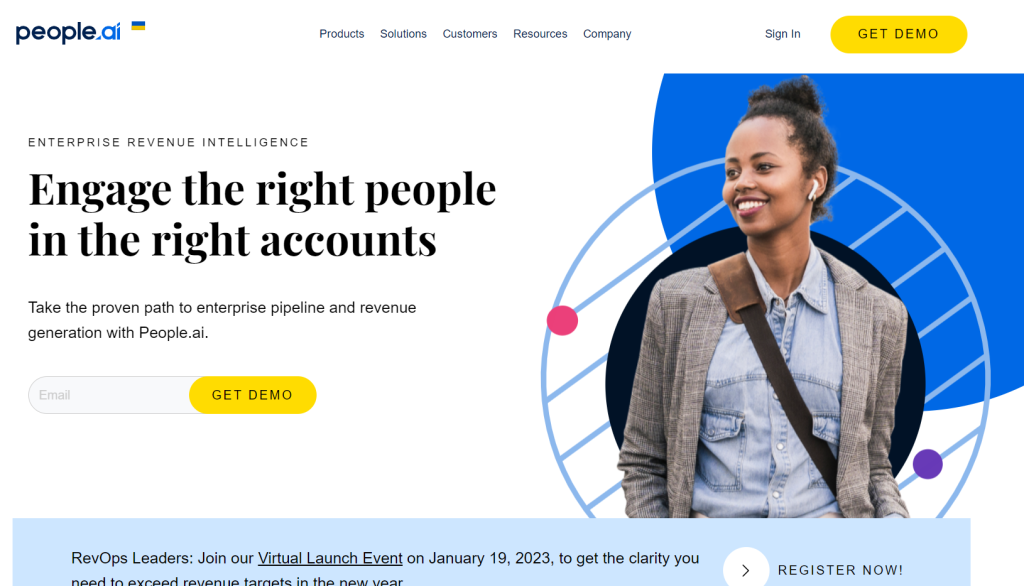Click REGISTER NOW! in the banner
This screenshot has height=586, width=1024.
coord(840,570)
